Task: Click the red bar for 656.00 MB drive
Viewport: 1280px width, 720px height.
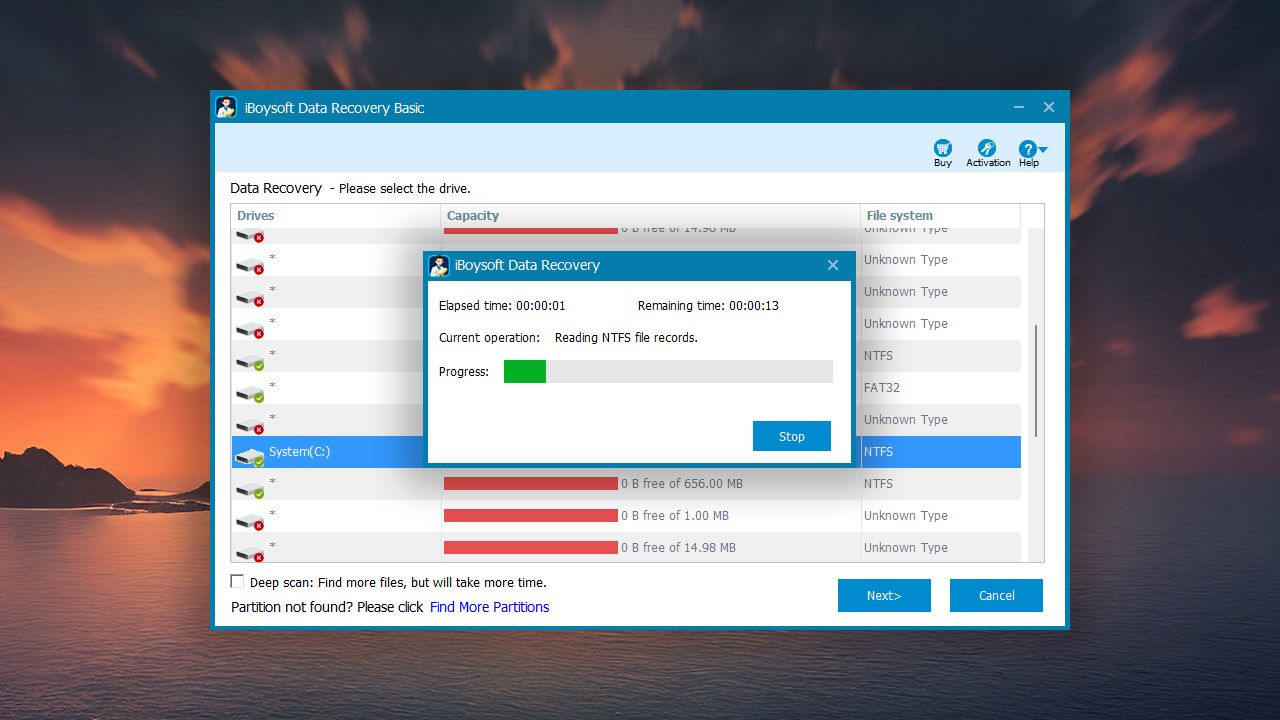Action: 531,484
